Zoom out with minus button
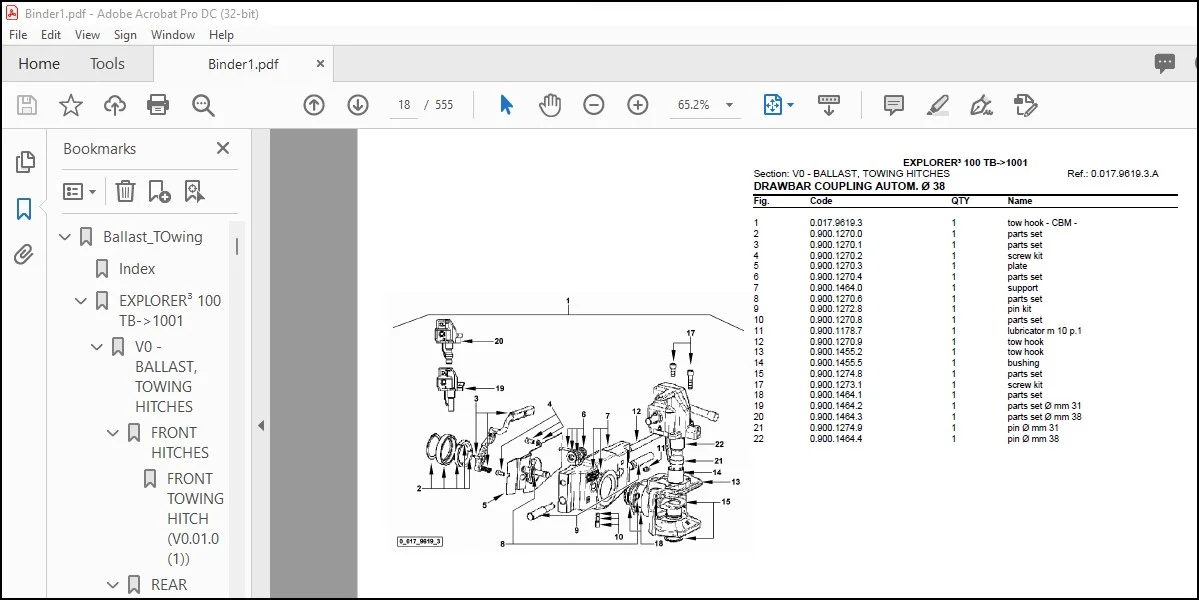Screen dimensions: 1199x600 [593, 105]
